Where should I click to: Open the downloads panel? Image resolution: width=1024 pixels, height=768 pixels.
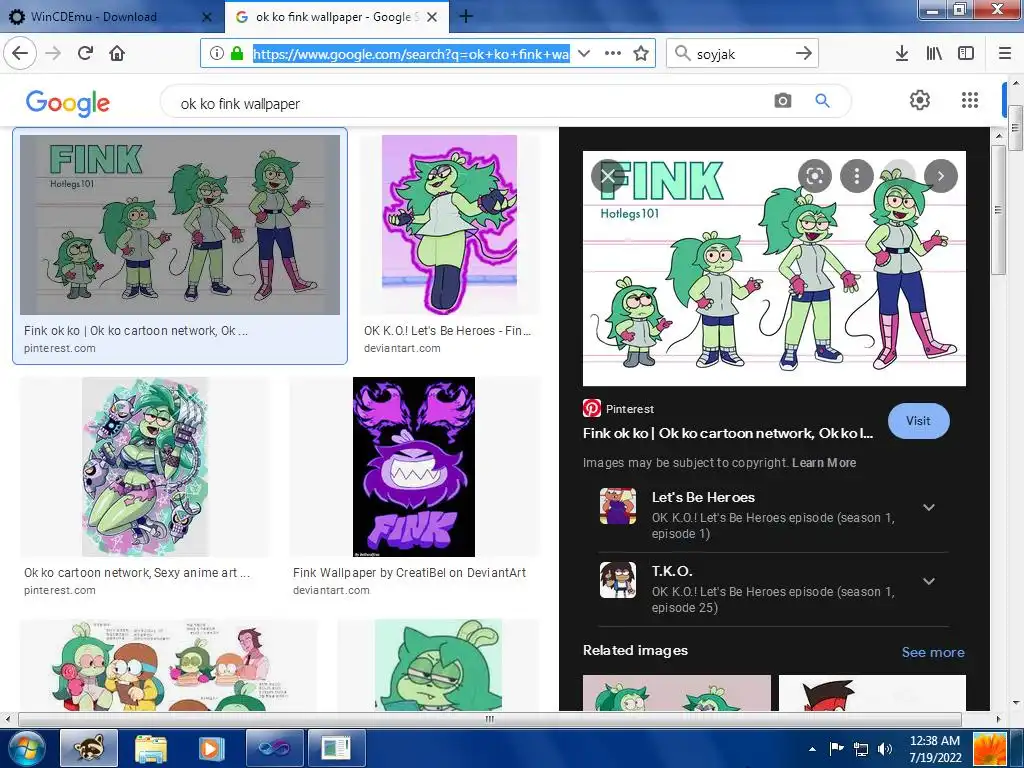point(902,53)
